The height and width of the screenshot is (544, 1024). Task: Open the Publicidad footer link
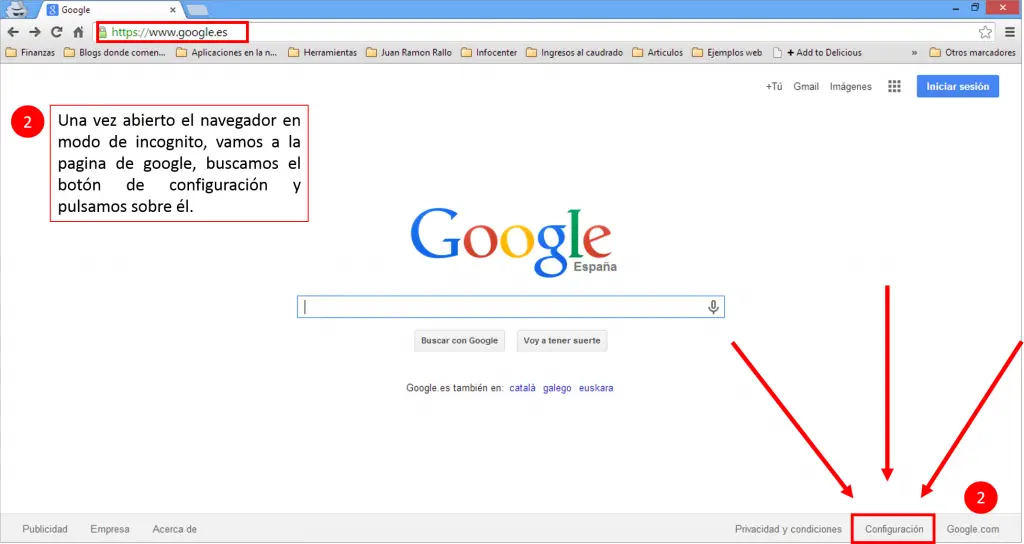pyautogui.click(x=45, y=529)
